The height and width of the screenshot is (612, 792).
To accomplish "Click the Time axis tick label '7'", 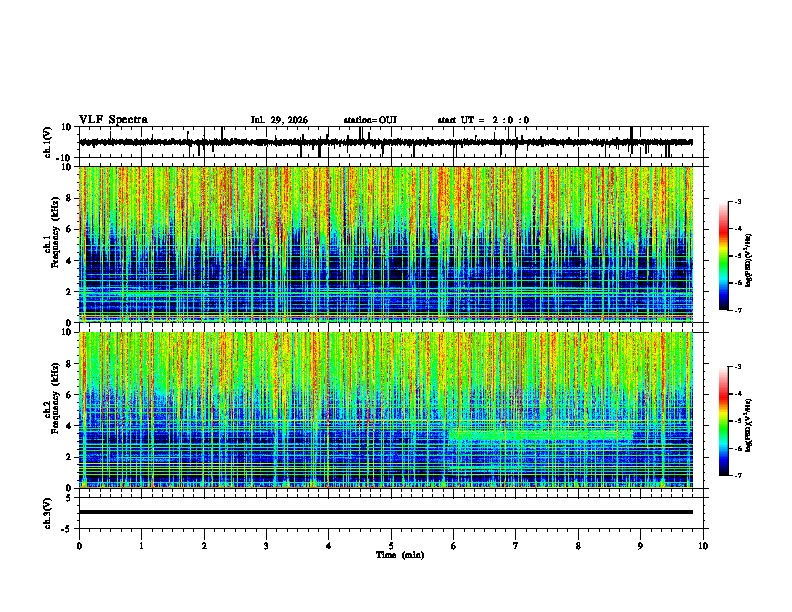I will point(516,546).
